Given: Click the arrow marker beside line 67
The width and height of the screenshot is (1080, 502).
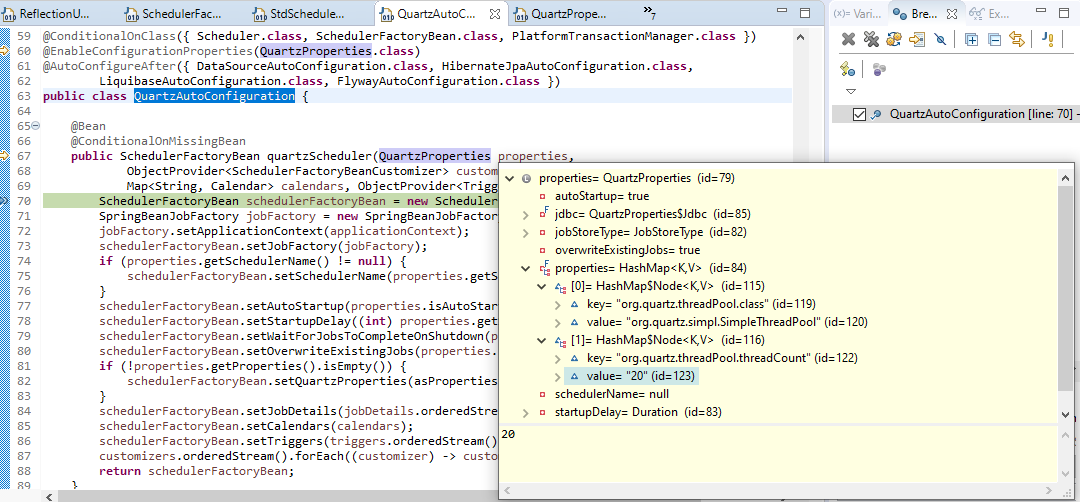Looking at the screenshot, I should tap(4, 156).
